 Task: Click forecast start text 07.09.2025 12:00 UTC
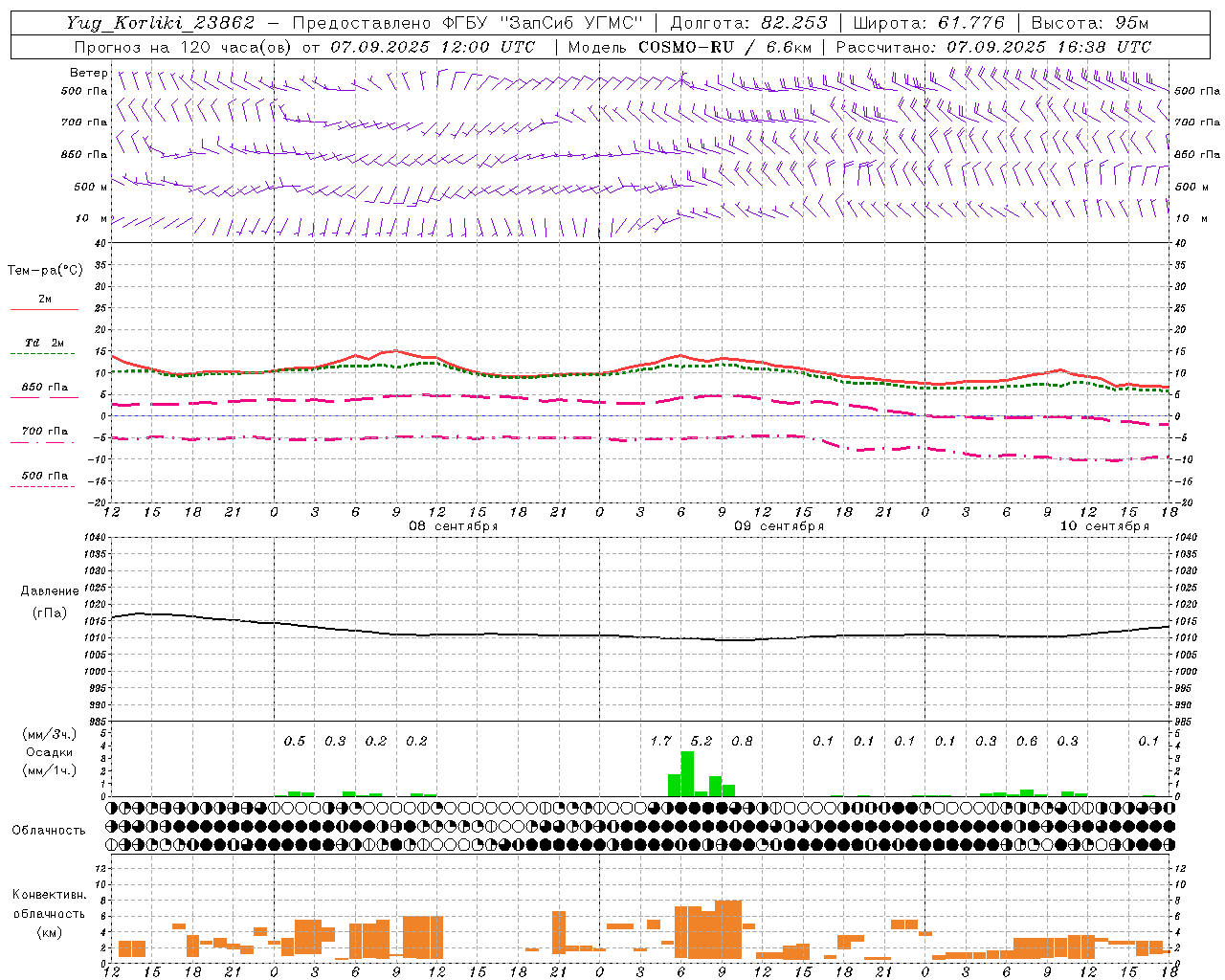(x=433, y=47)
